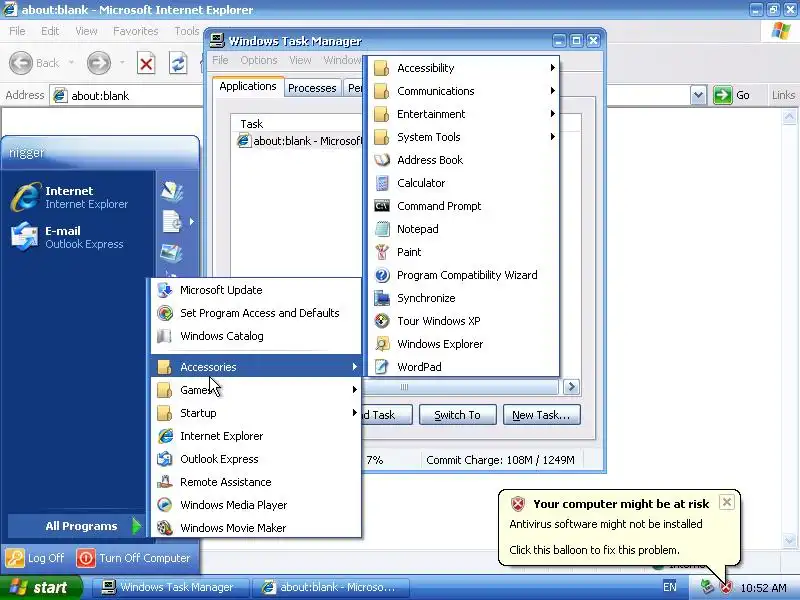
Task: Open Internet Explorer Favorites menu
Action: (x=136, y=31)
